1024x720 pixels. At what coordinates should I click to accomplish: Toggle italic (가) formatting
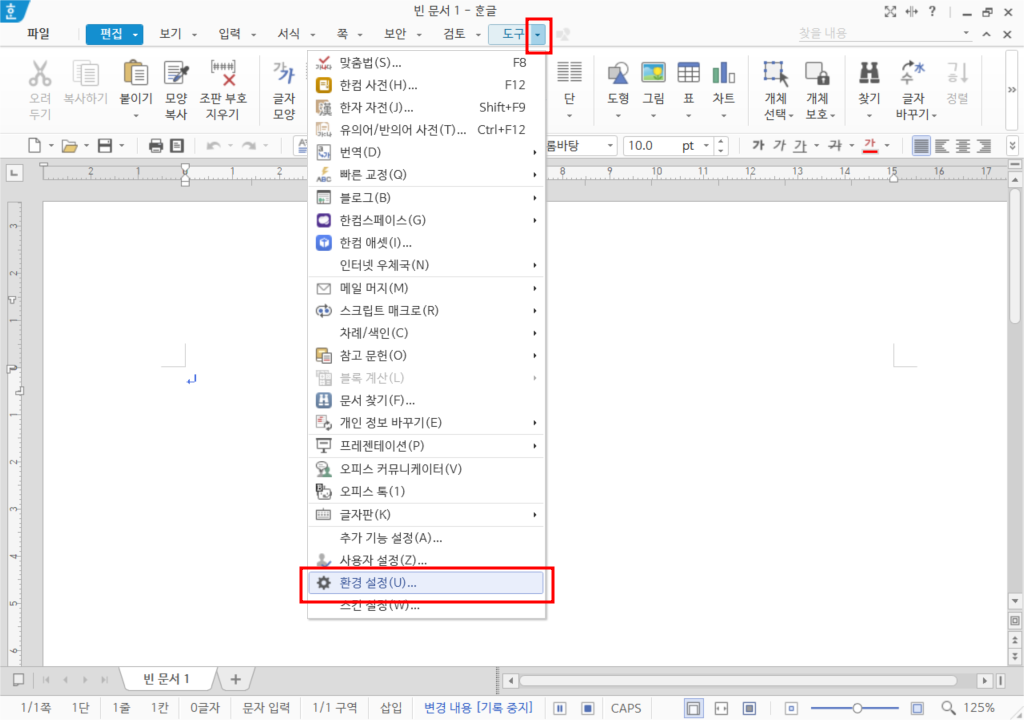(779, 146)
